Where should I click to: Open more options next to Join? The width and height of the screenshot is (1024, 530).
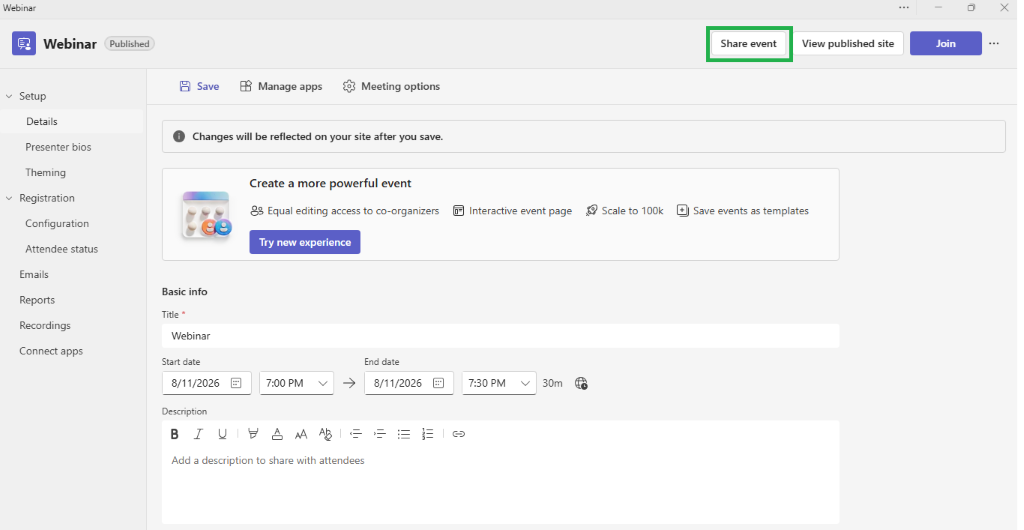click(x=994, y=44)
